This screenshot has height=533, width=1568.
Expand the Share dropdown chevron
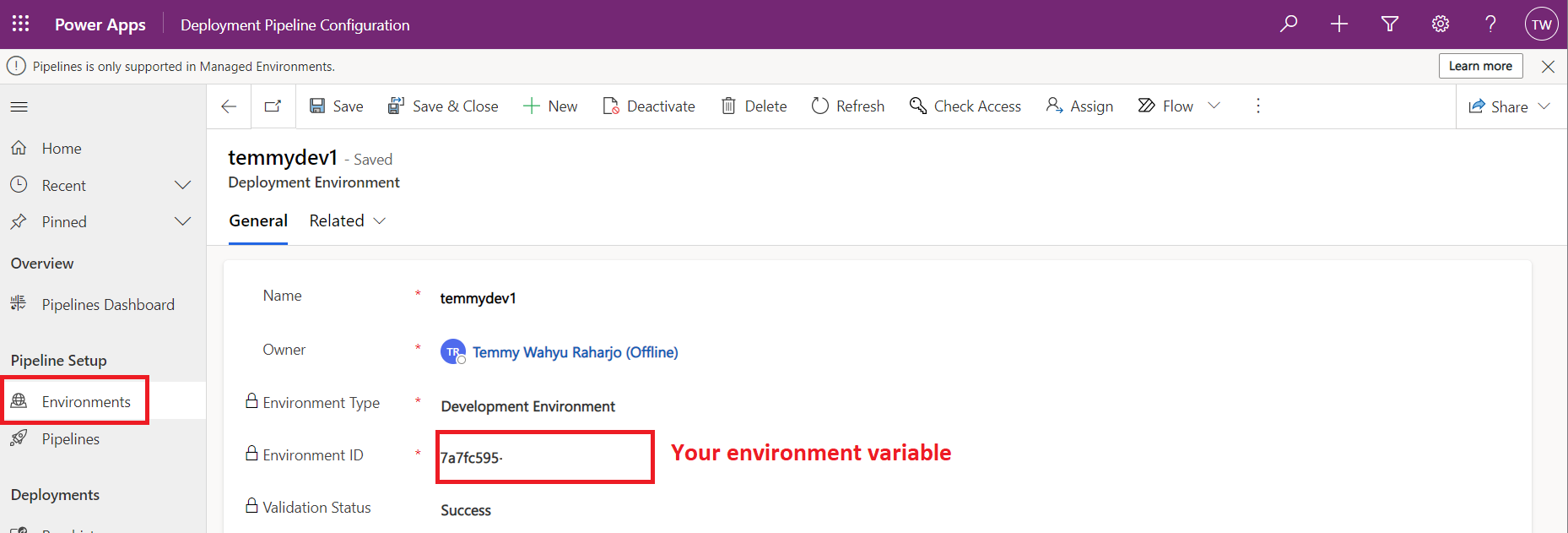[x=1544, y=106]
